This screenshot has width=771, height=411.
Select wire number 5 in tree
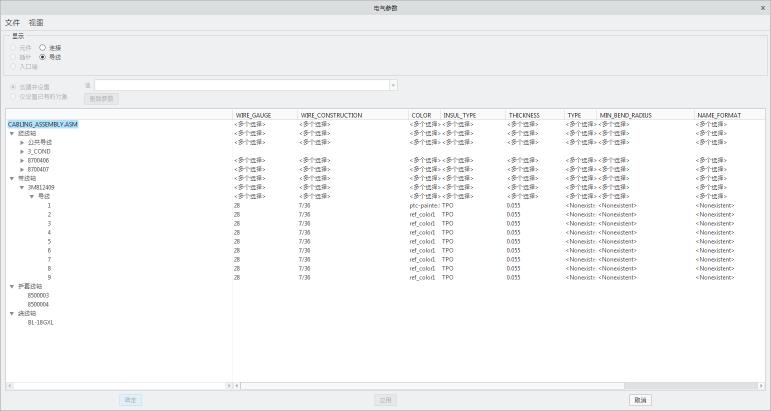click(x=49, y=241)
